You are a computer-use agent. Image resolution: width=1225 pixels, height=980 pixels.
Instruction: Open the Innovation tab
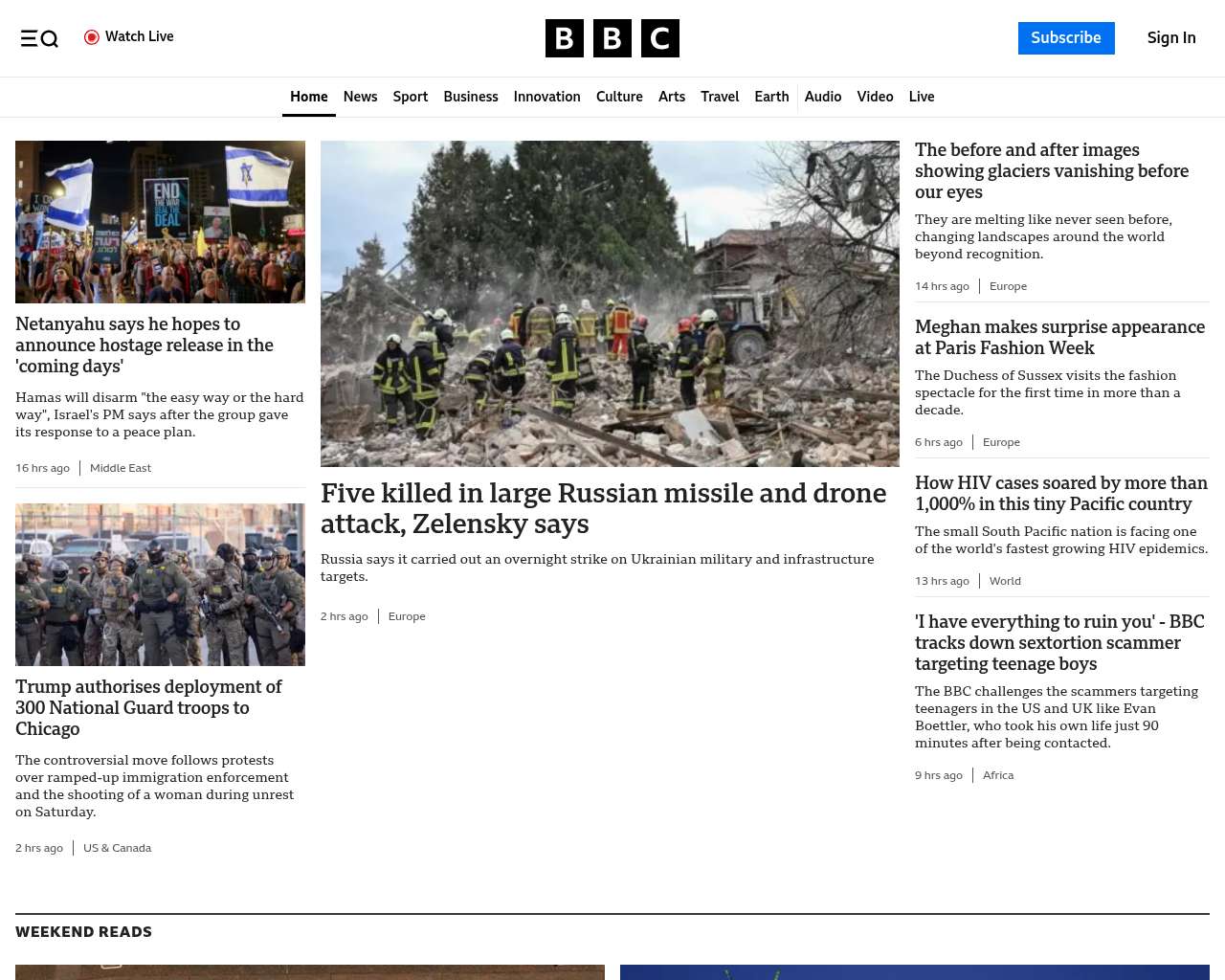pyautogui.click(x=546, y=97)
